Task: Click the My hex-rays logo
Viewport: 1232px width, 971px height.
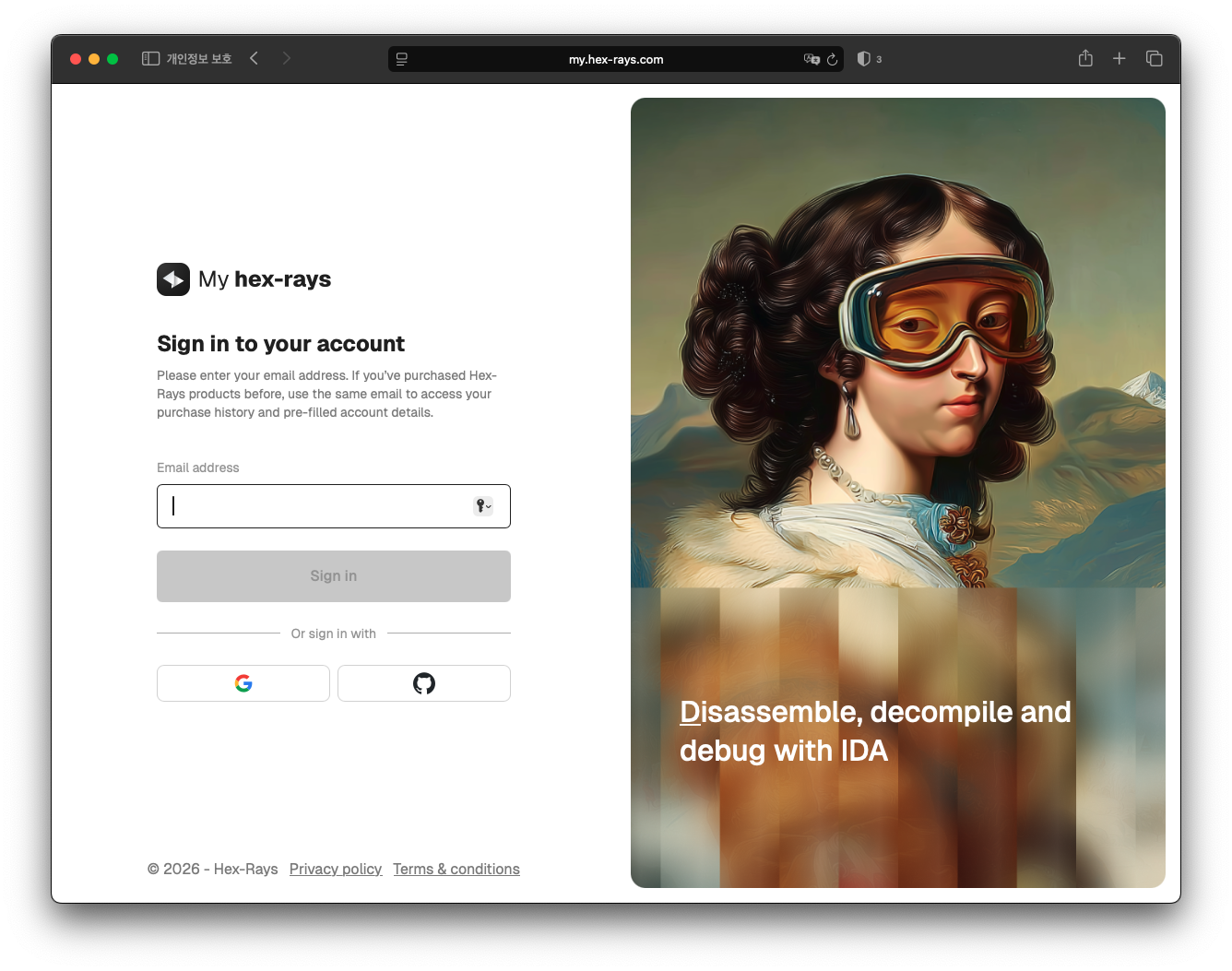Action: point(244,279)
